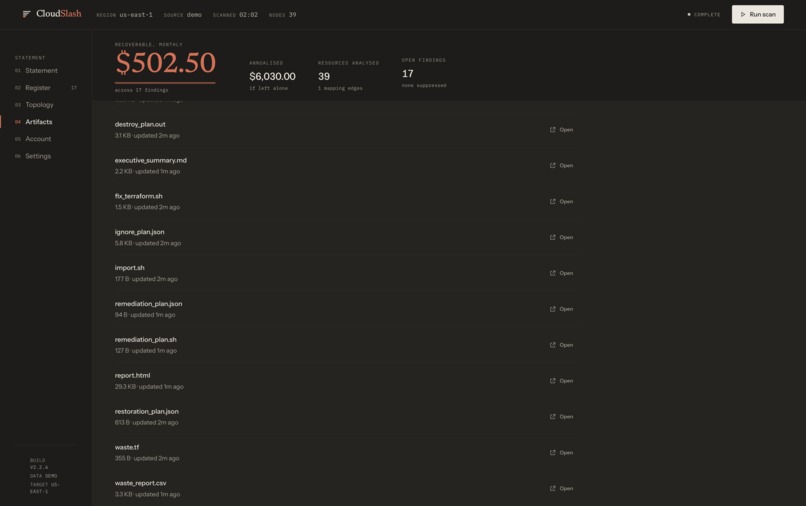806x506 pixels.
Task: Click open icon for ignore_plan.json
Action: pyautogui.click(x=553, y=238)
